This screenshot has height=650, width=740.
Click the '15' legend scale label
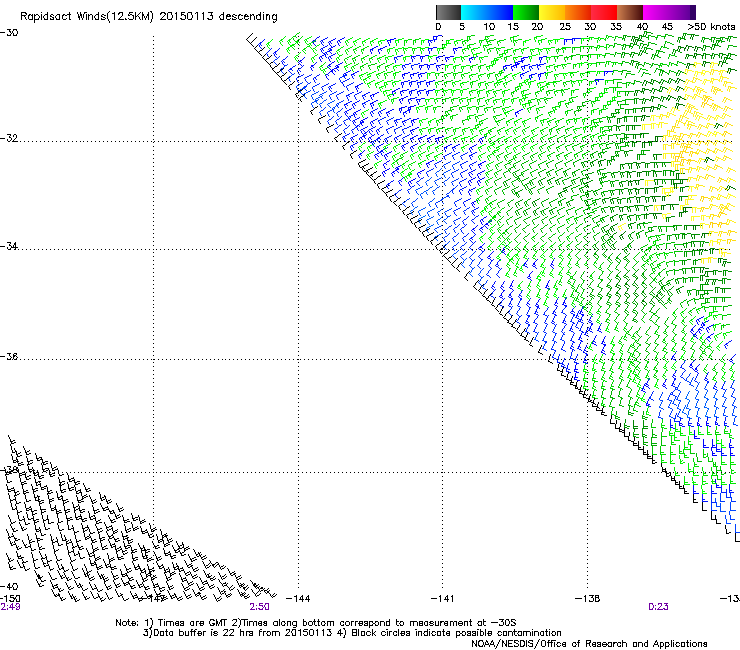point(513,27)
